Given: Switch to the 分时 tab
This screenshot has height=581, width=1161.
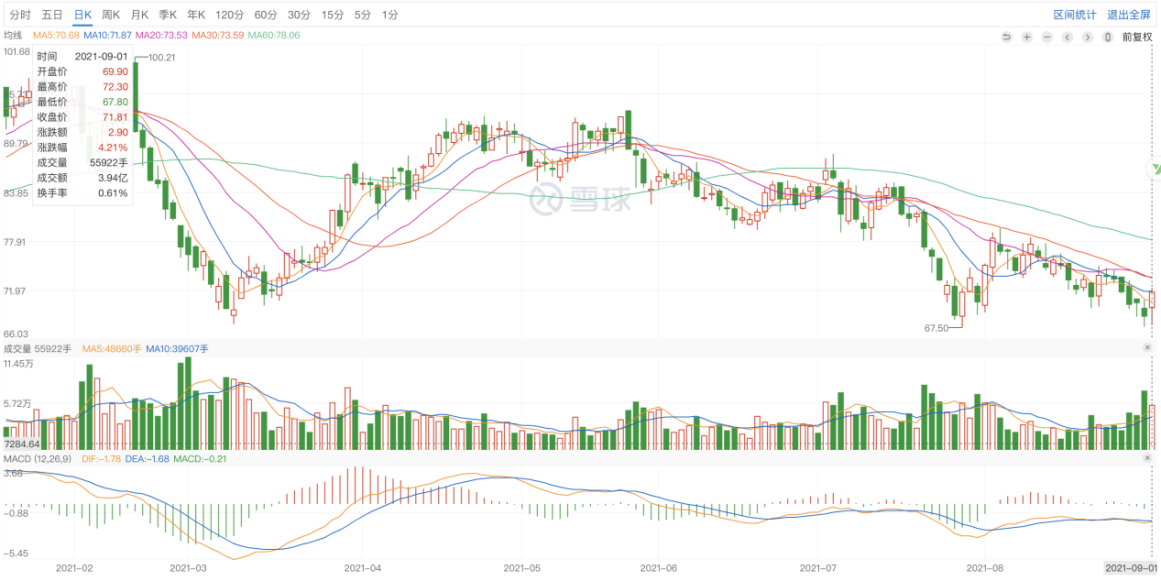Looking at the screenshot, I should (20, 15).
